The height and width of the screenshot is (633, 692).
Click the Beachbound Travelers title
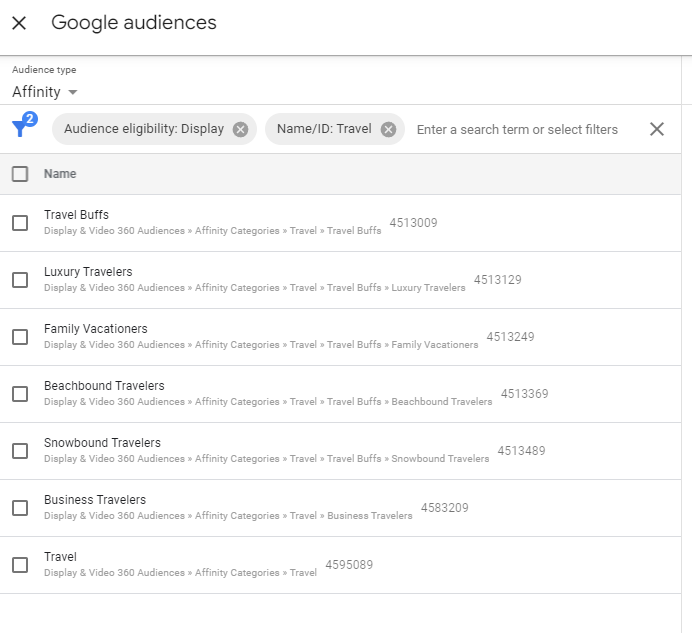pos(104,385)
